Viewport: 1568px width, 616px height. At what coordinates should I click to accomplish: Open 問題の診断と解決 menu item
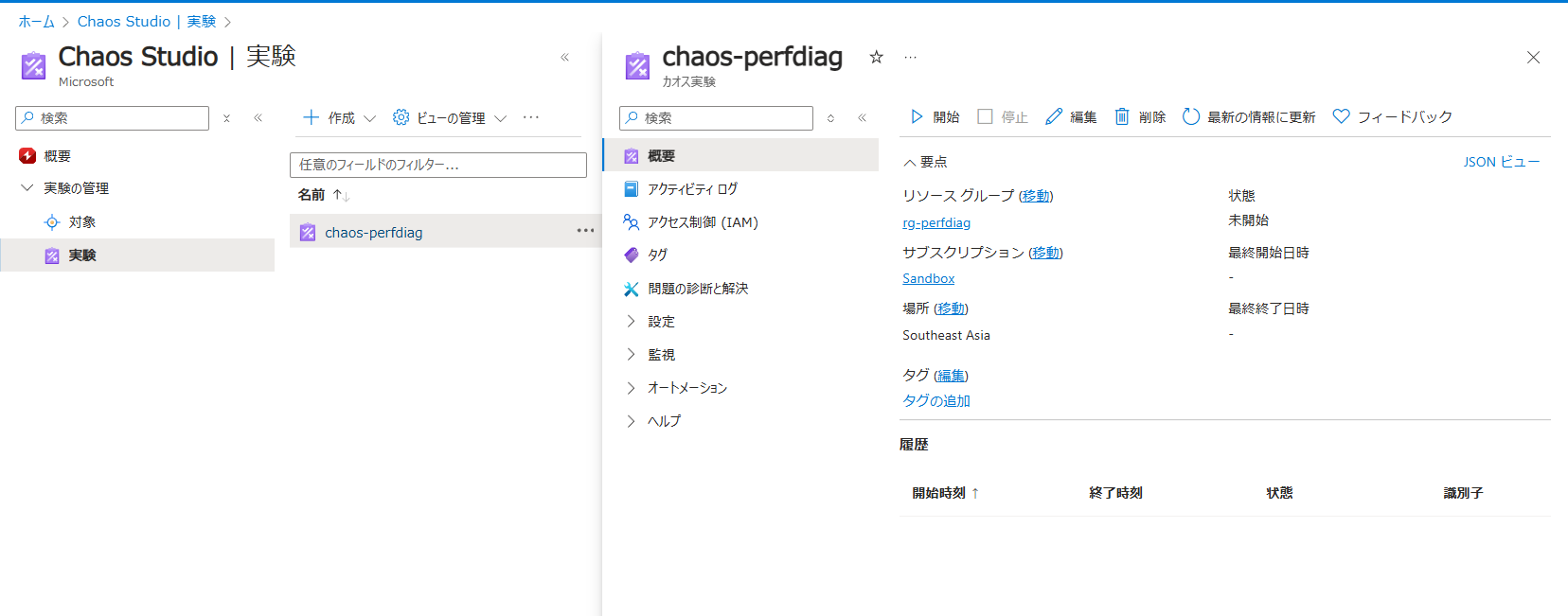697,289
